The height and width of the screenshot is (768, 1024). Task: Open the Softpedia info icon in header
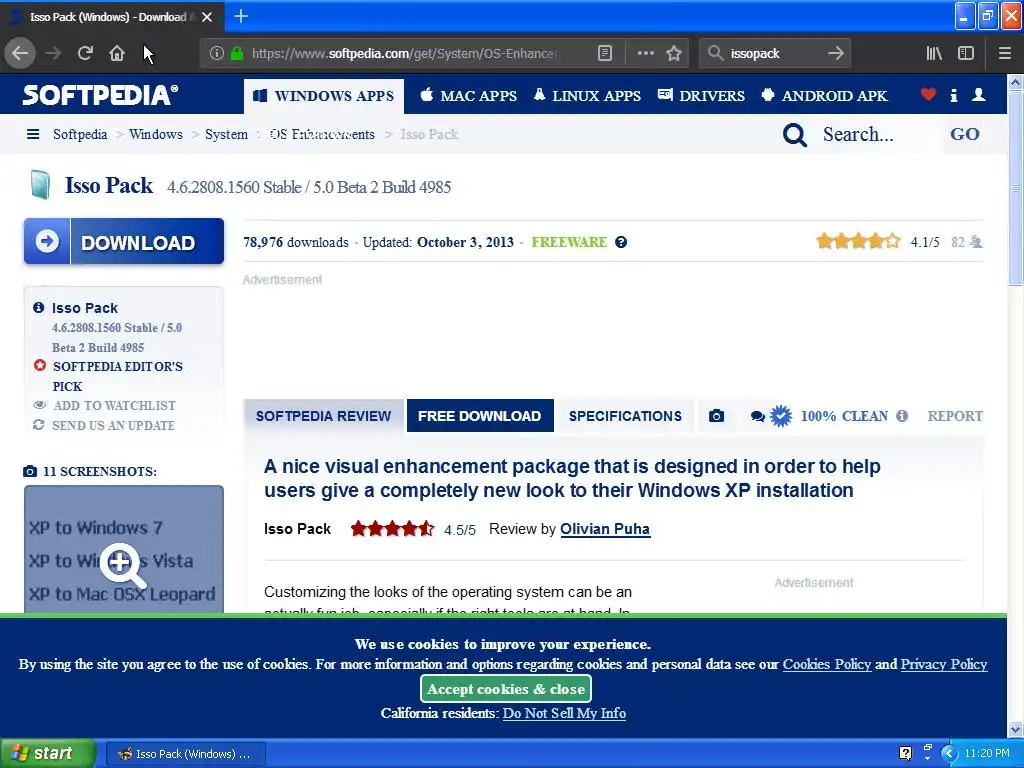click(x=953, y=95)
